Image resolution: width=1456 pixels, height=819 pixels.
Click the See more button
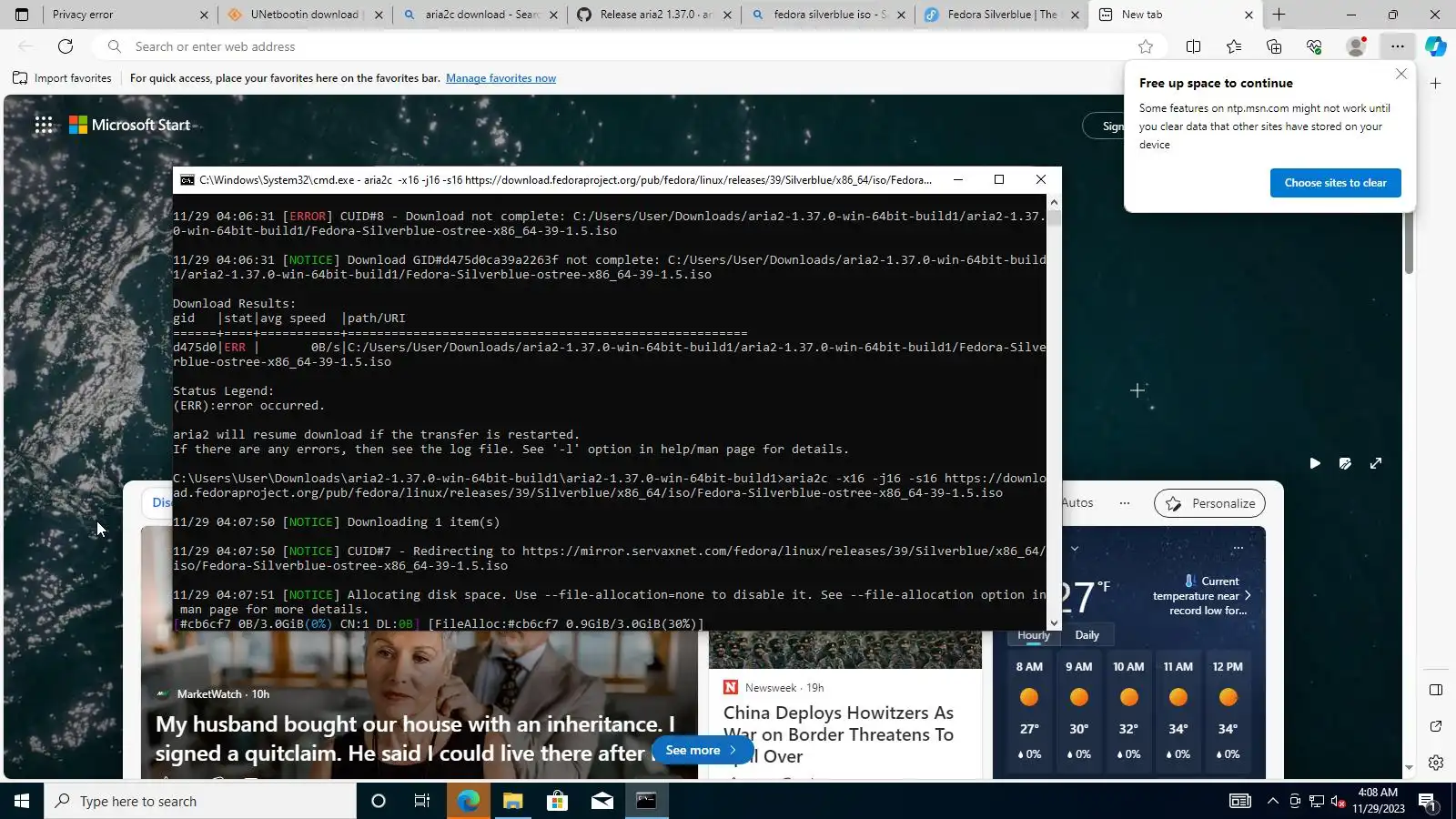pos(702,750)
